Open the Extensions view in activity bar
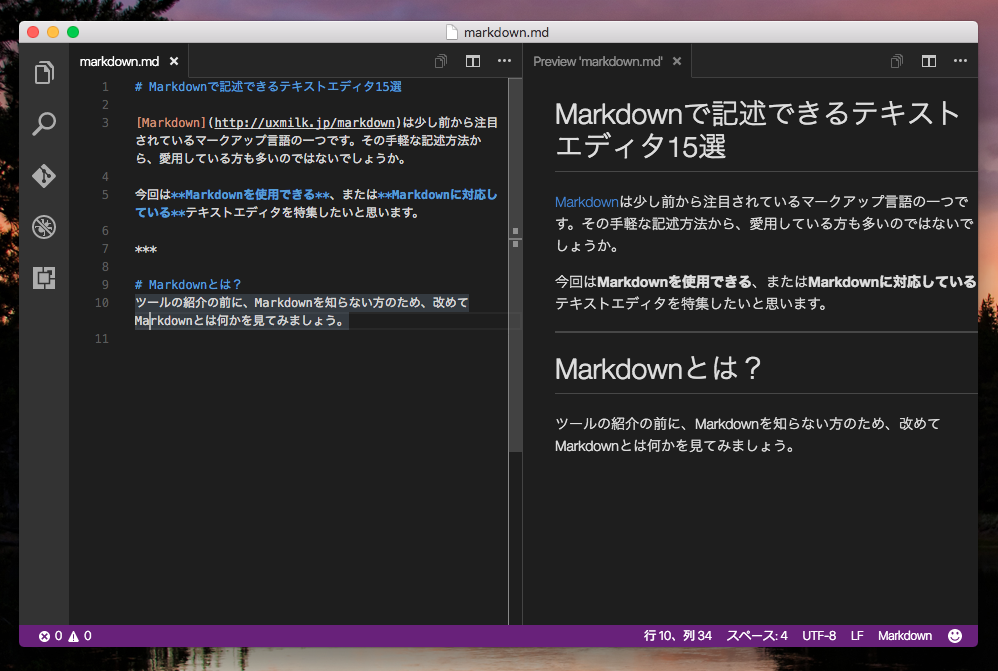 [44, 278]
